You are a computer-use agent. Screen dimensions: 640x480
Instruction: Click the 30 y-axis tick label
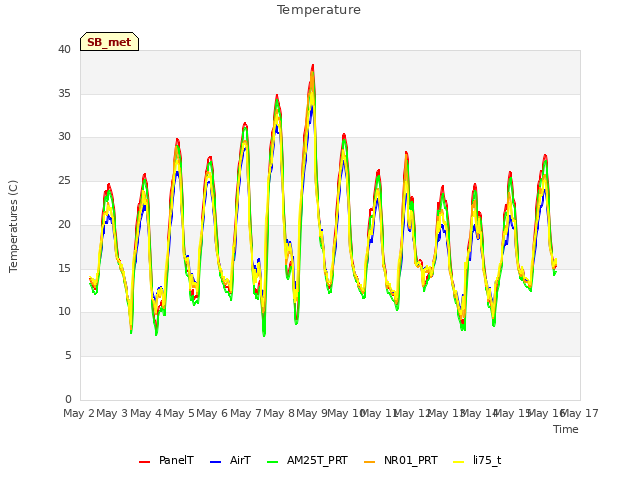tap(64, 137)
